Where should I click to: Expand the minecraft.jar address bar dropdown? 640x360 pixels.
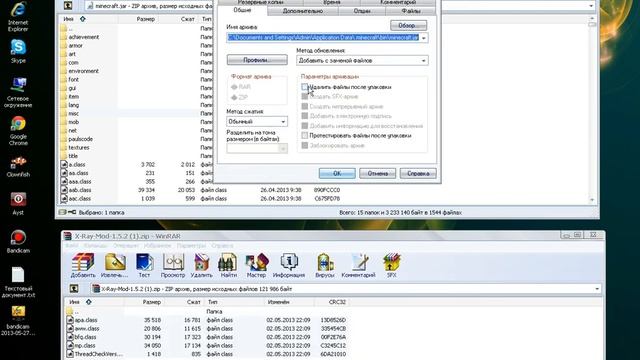[x=591, y=6]
